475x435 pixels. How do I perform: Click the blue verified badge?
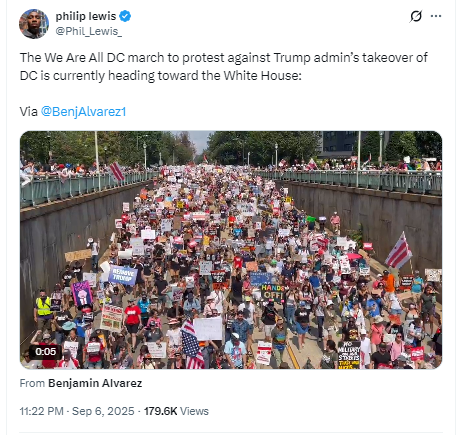click(125, 16)
